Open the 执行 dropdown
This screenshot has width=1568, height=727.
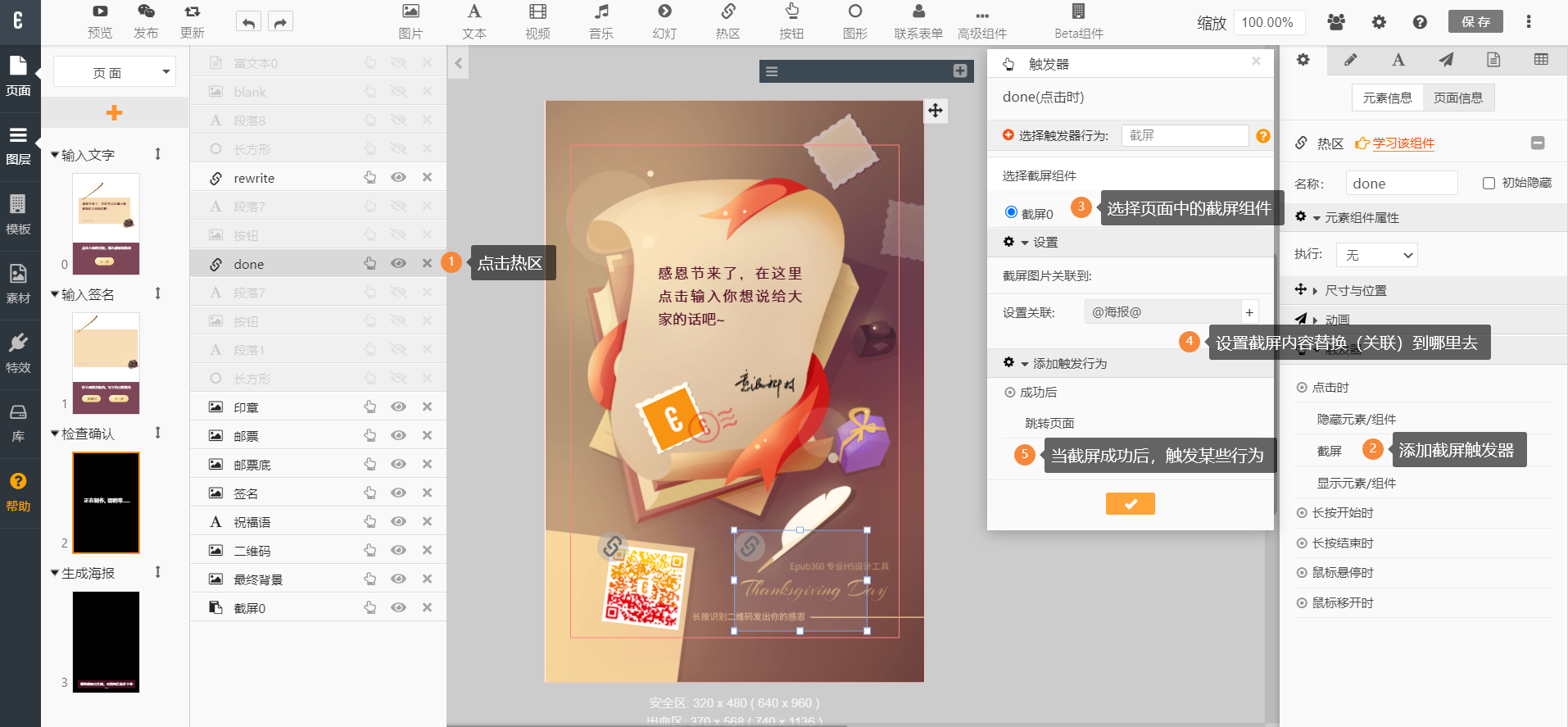click(1376, 255)
